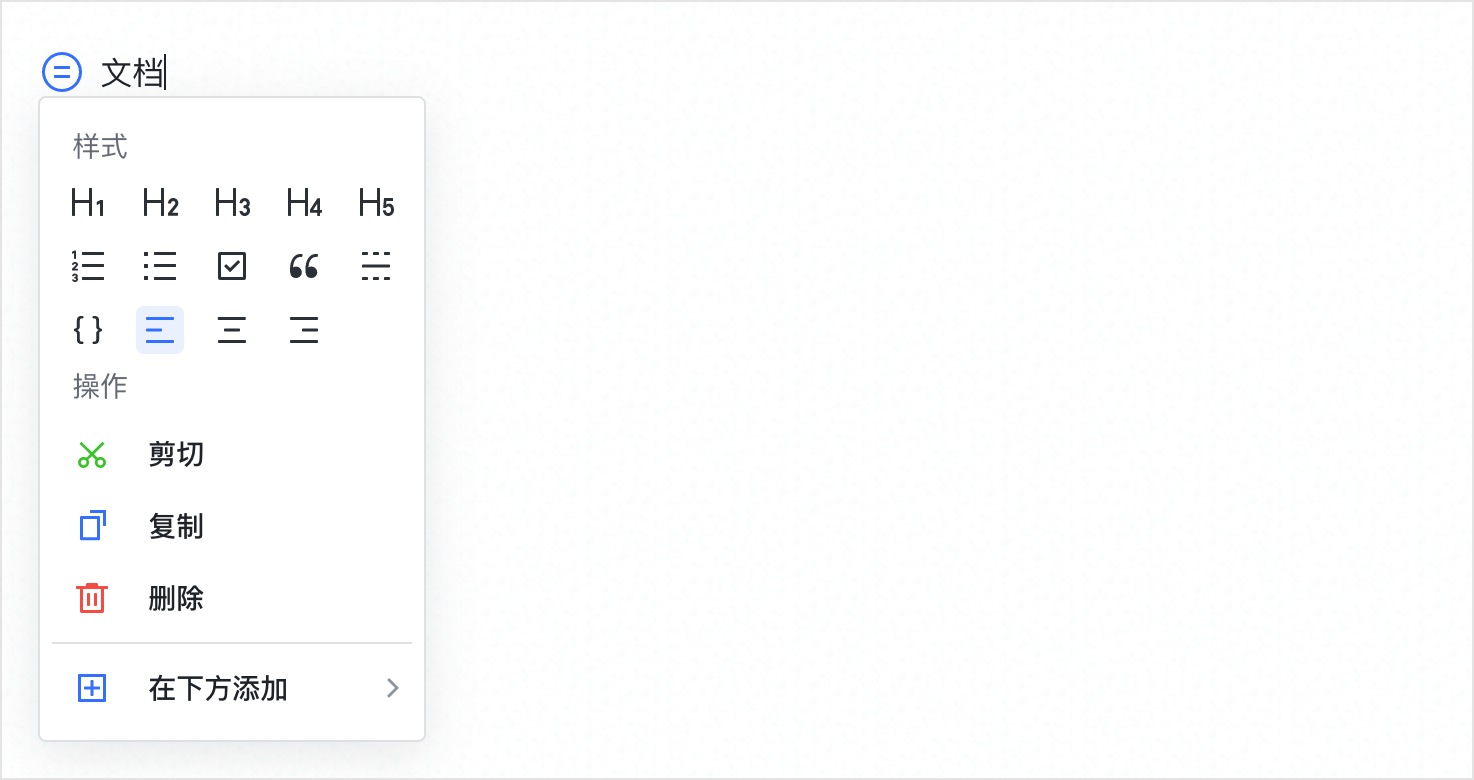The image size is (1474, 780).
Task: Click the blue block handle icon
Action: tap(62, 72)
